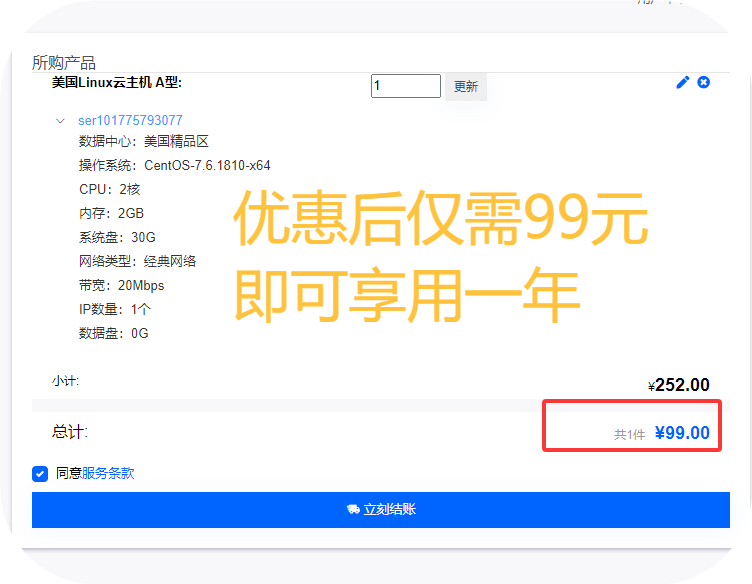Remove the product with the circled X icon
Image resolution: width=752 pixels, height=584 pixels.
tap(704, 82)
